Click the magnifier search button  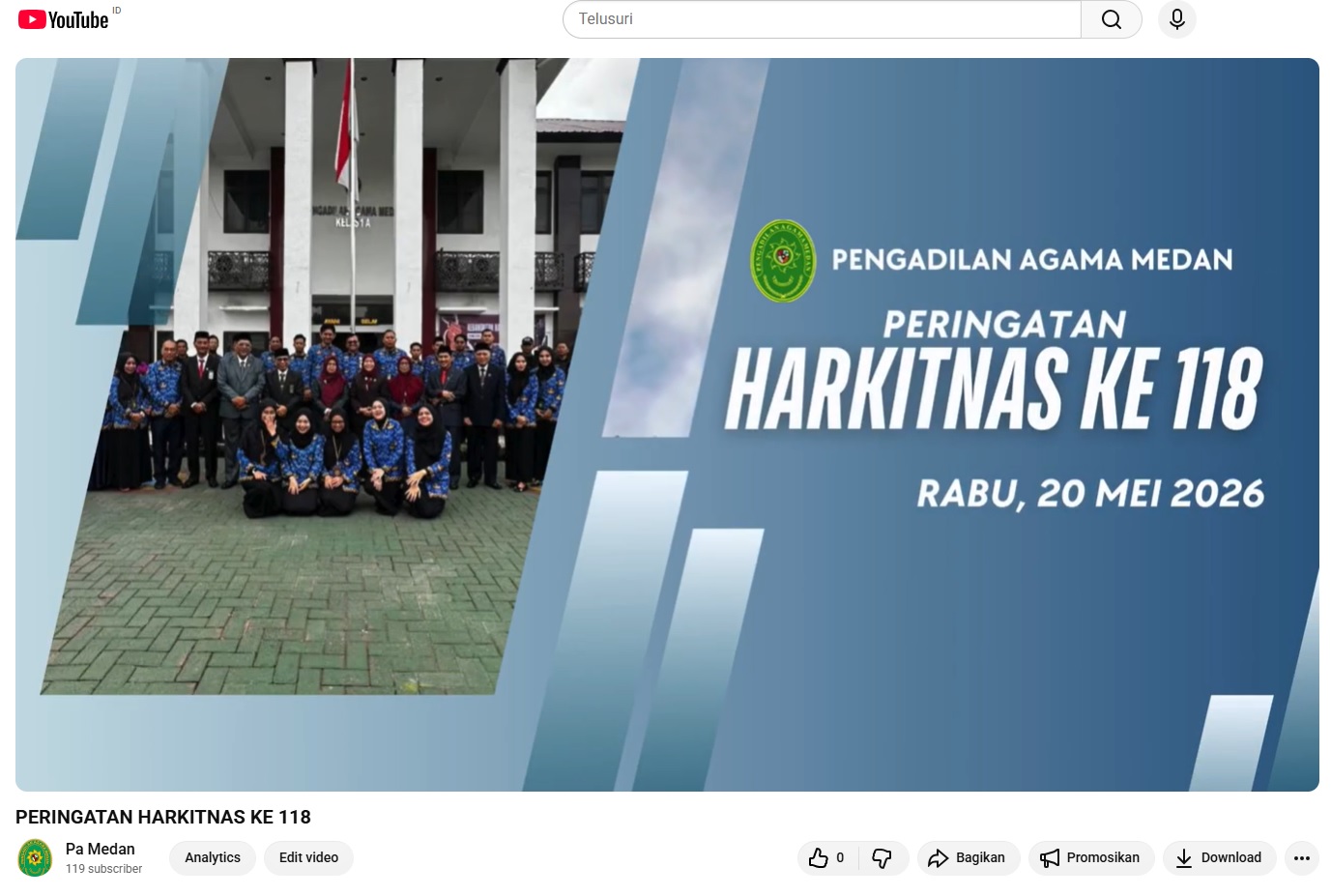pos(1112,19)
